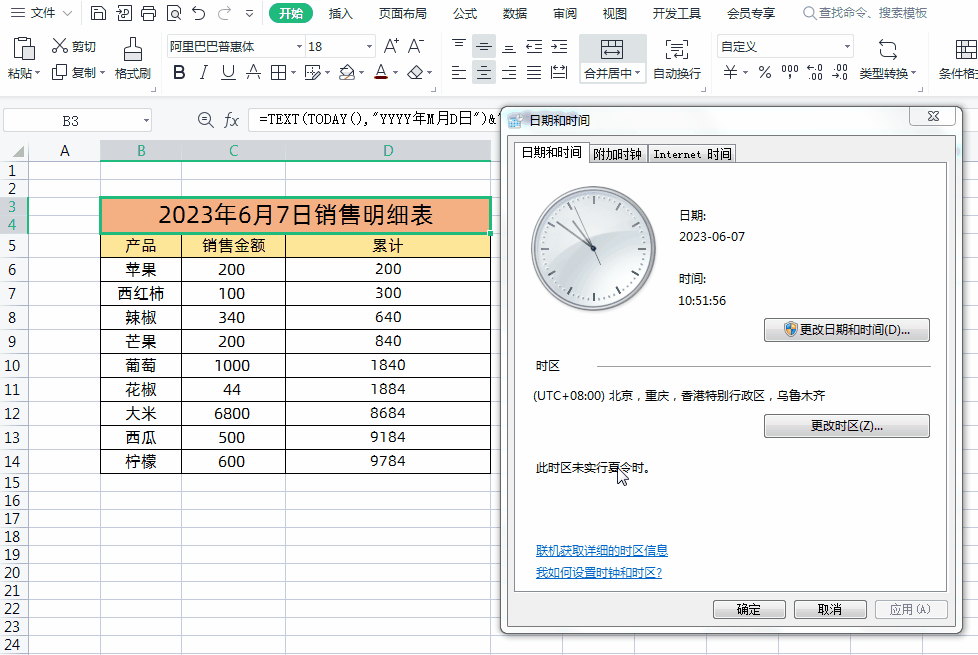Screen dimensions: 978x655
Task: Click the zoom magnifier beside formula bar
Action: (205, 119)
